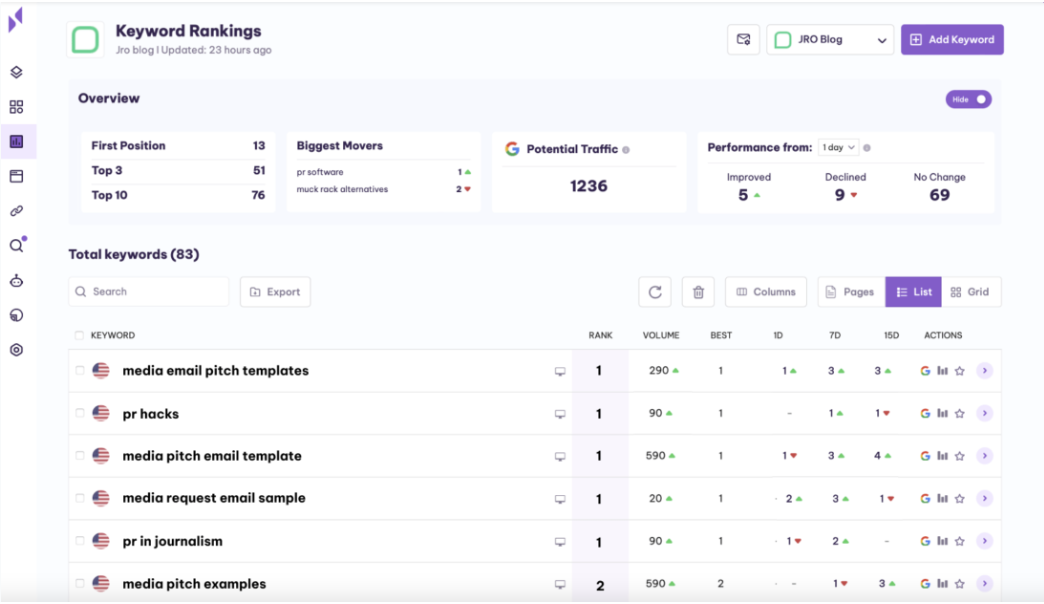The height and width of the screenshot is (604, 1044).
Task: Open the robot assistant sidebar icon
Action: point(17,280)
